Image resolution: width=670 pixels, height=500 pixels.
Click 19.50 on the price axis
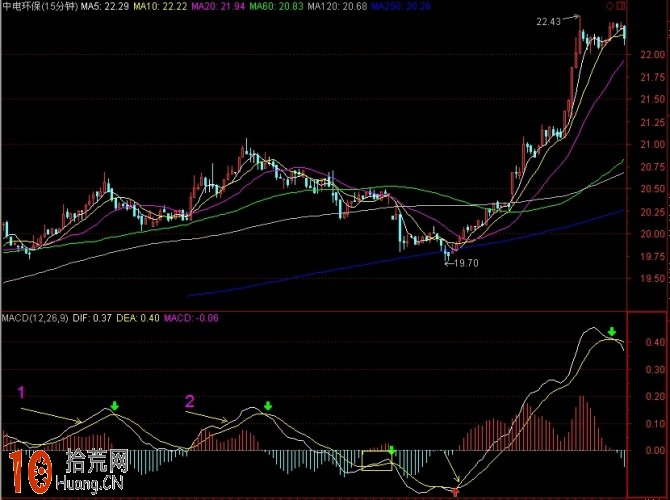(652, 279)
